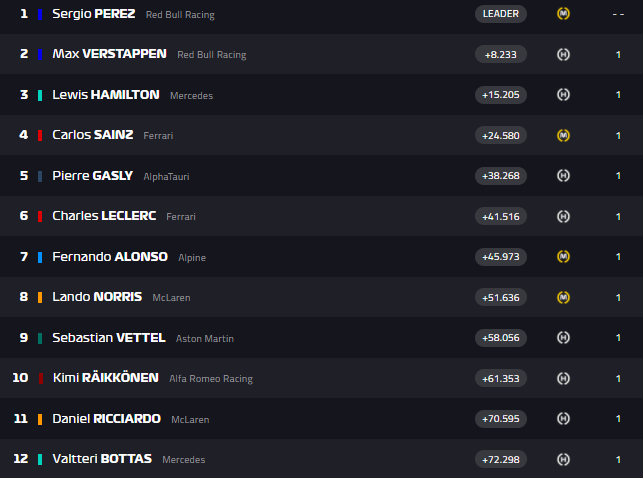Click Sergio Perez's medium tyre icon

tap(564, 14)
